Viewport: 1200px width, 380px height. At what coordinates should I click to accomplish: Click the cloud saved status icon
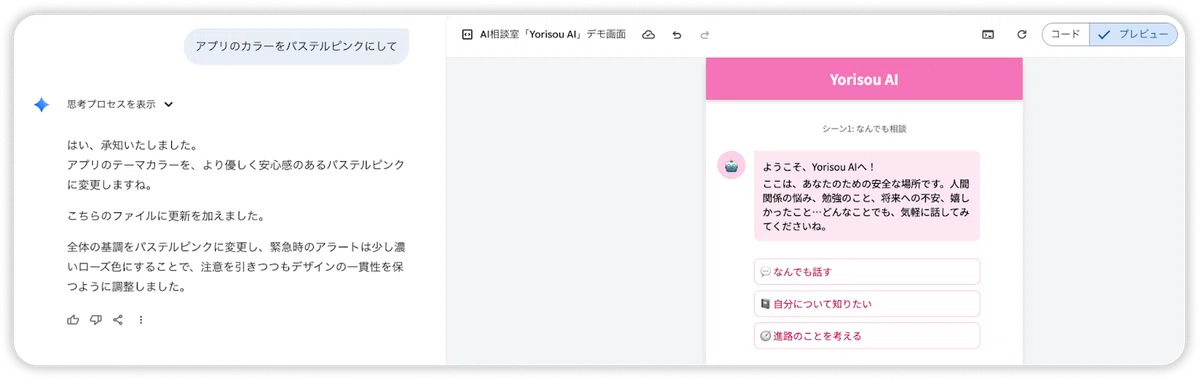point(648,34)
